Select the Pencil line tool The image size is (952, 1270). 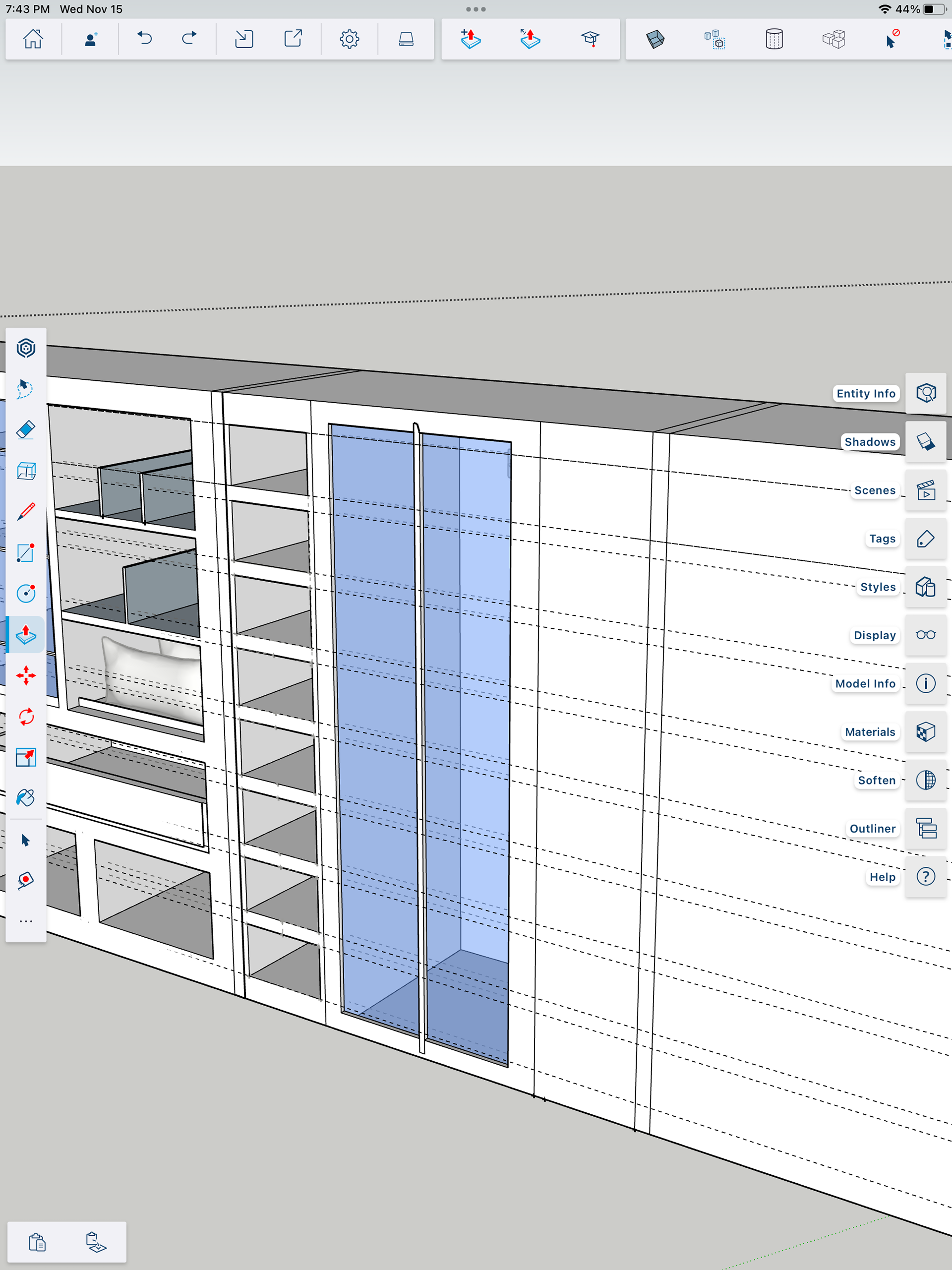pos(26,512)
